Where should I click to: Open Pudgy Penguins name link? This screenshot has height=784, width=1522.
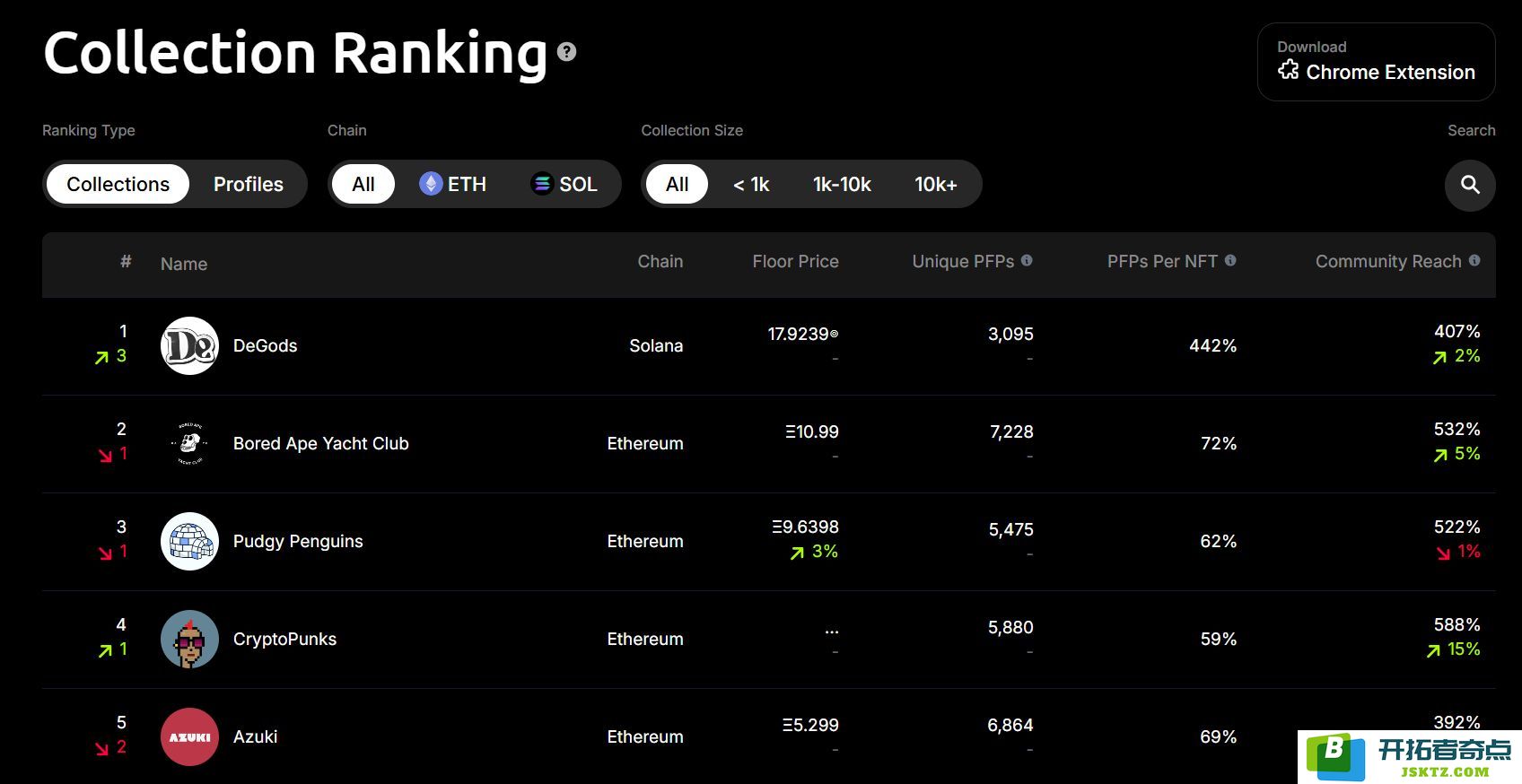coord(298,541)
